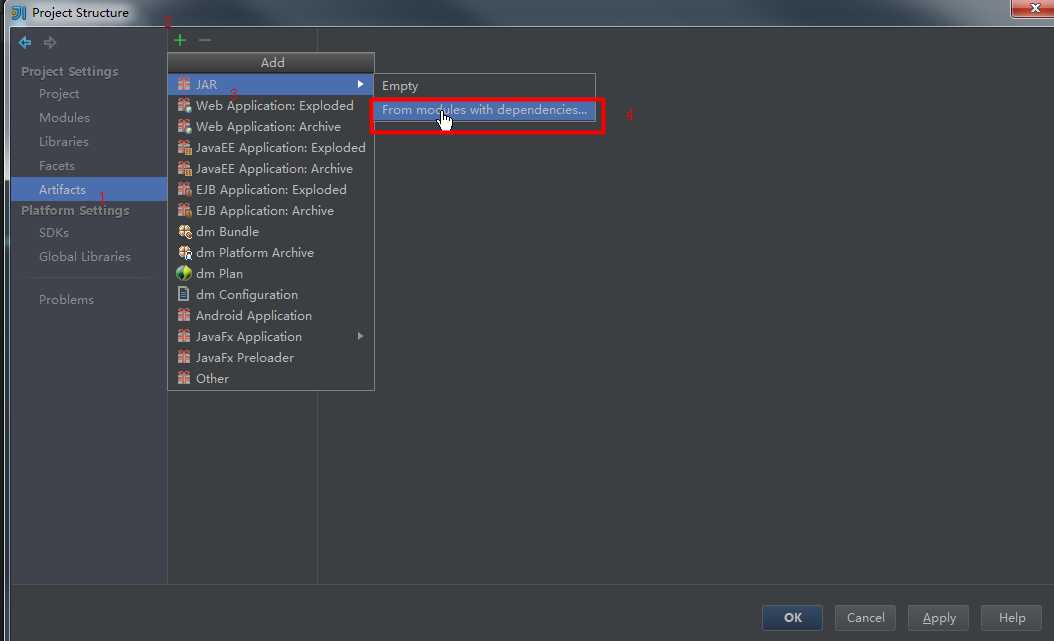
Task: Select Web Application: Archive entry
Action: [270, 126]
